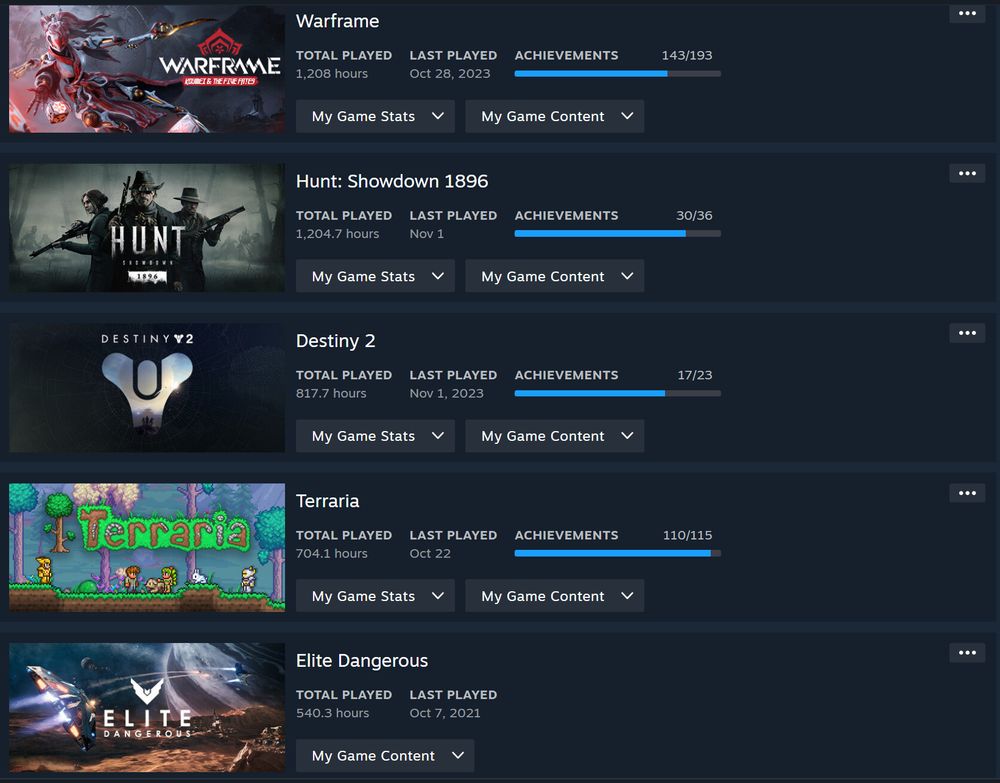Click the Hunt: Showdown 1896 banner image

point(147,228)
